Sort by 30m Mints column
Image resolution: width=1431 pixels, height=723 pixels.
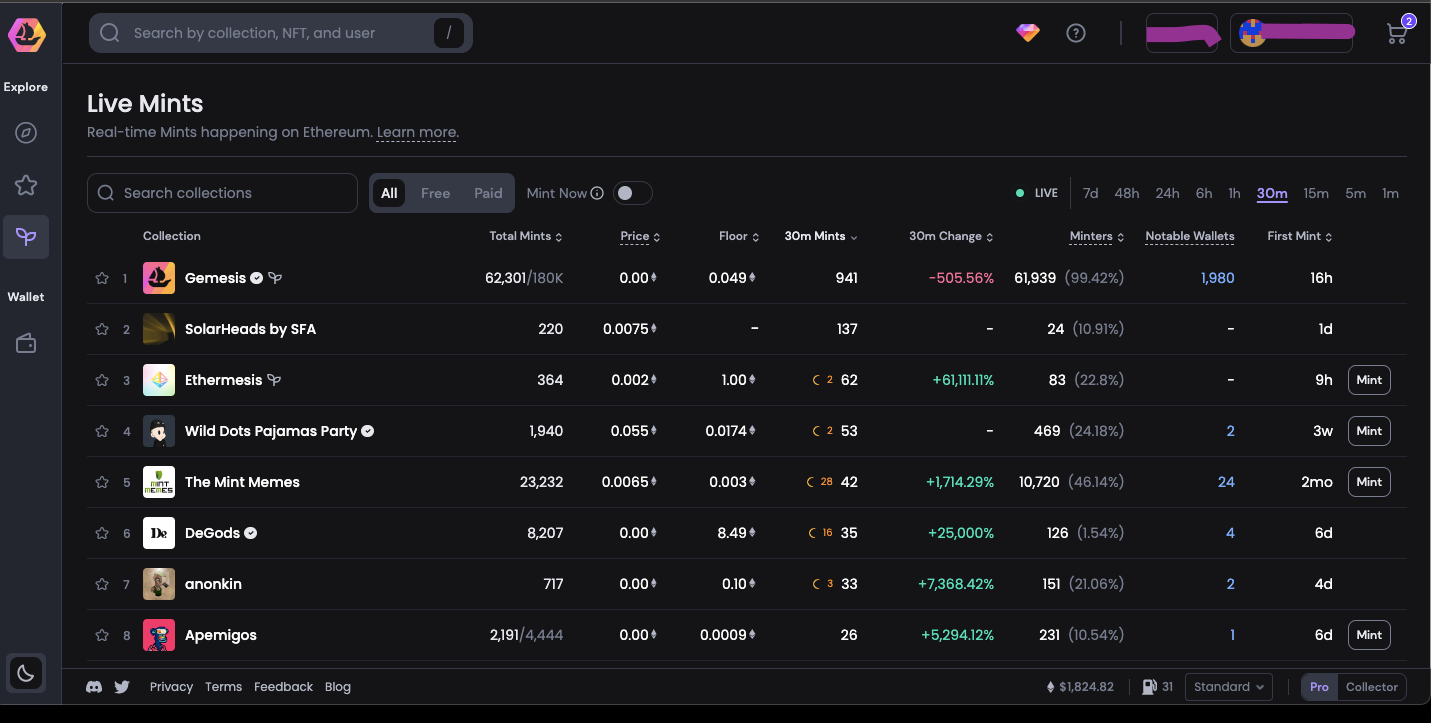click(821, 236)
